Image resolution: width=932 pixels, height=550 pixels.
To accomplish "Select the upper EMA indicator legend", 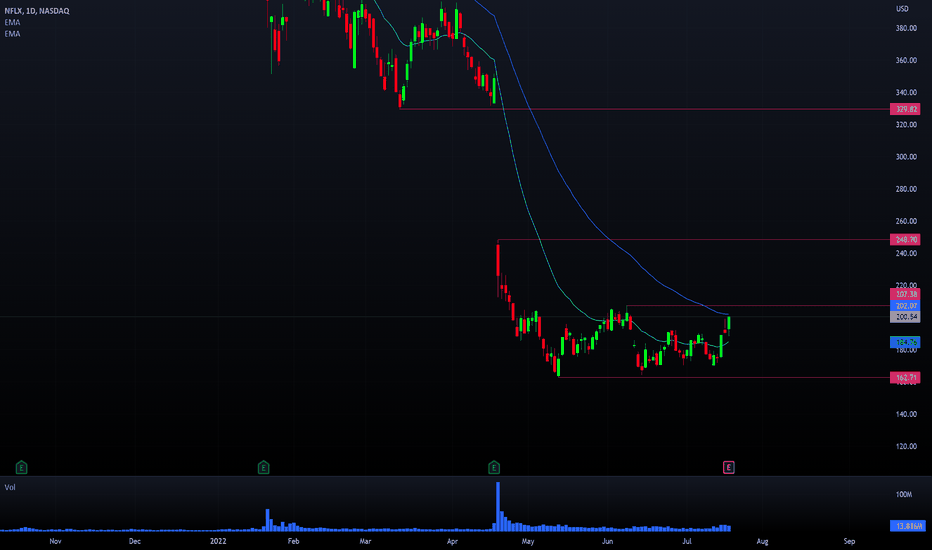I will (x=12, y=23).
